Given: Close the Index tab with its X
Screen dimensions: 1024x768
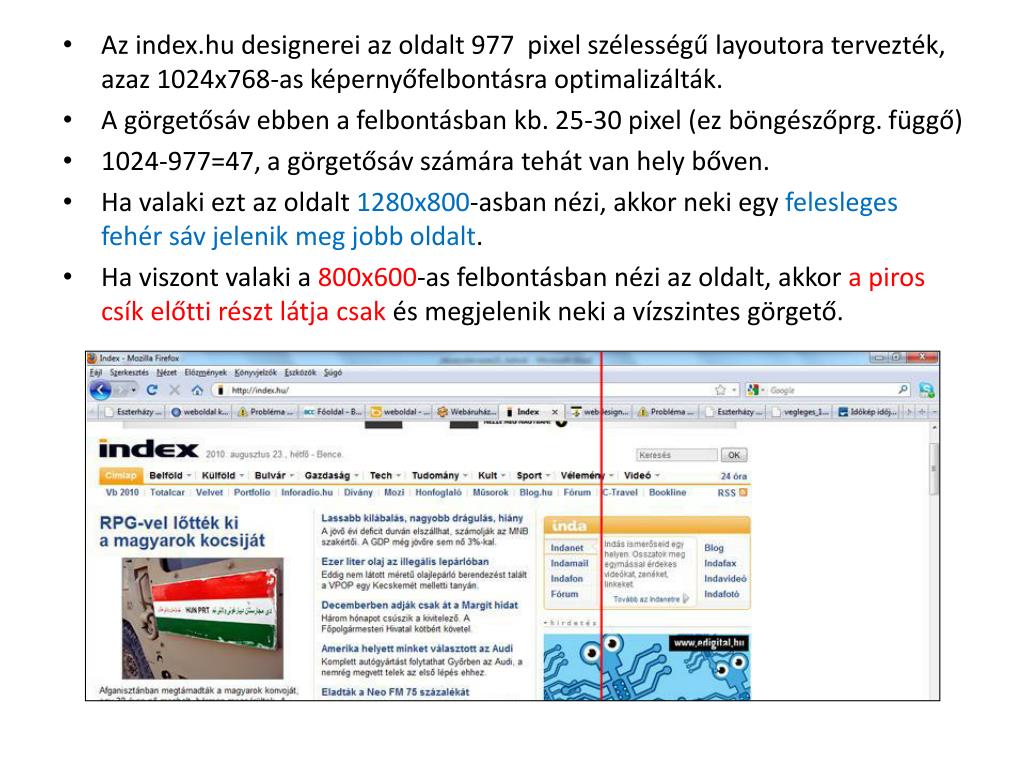Looking at the screenshot, I should tap(555, 412).
